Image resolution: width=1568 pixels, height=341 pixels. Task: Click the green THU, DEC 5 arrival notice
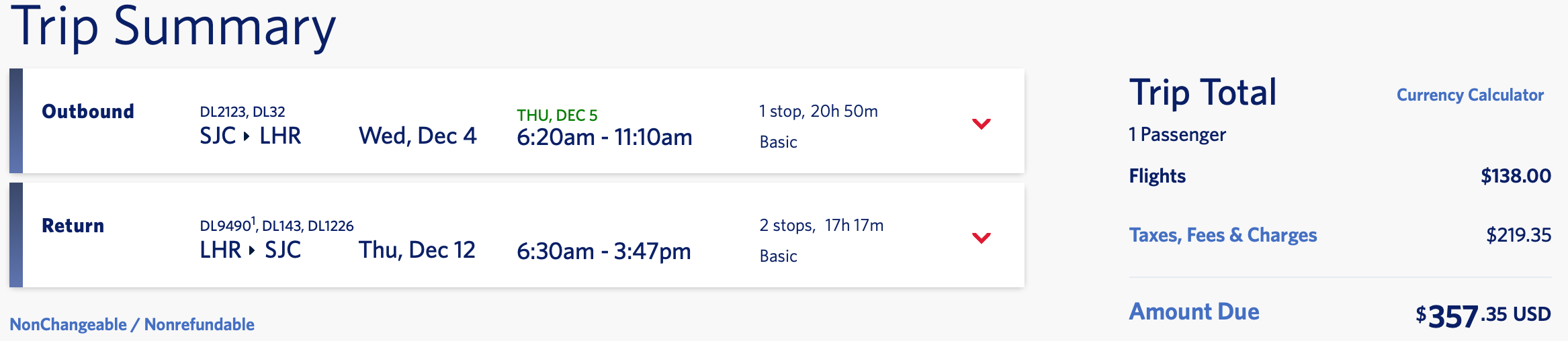pyautogui.click(x=557, y=115)
